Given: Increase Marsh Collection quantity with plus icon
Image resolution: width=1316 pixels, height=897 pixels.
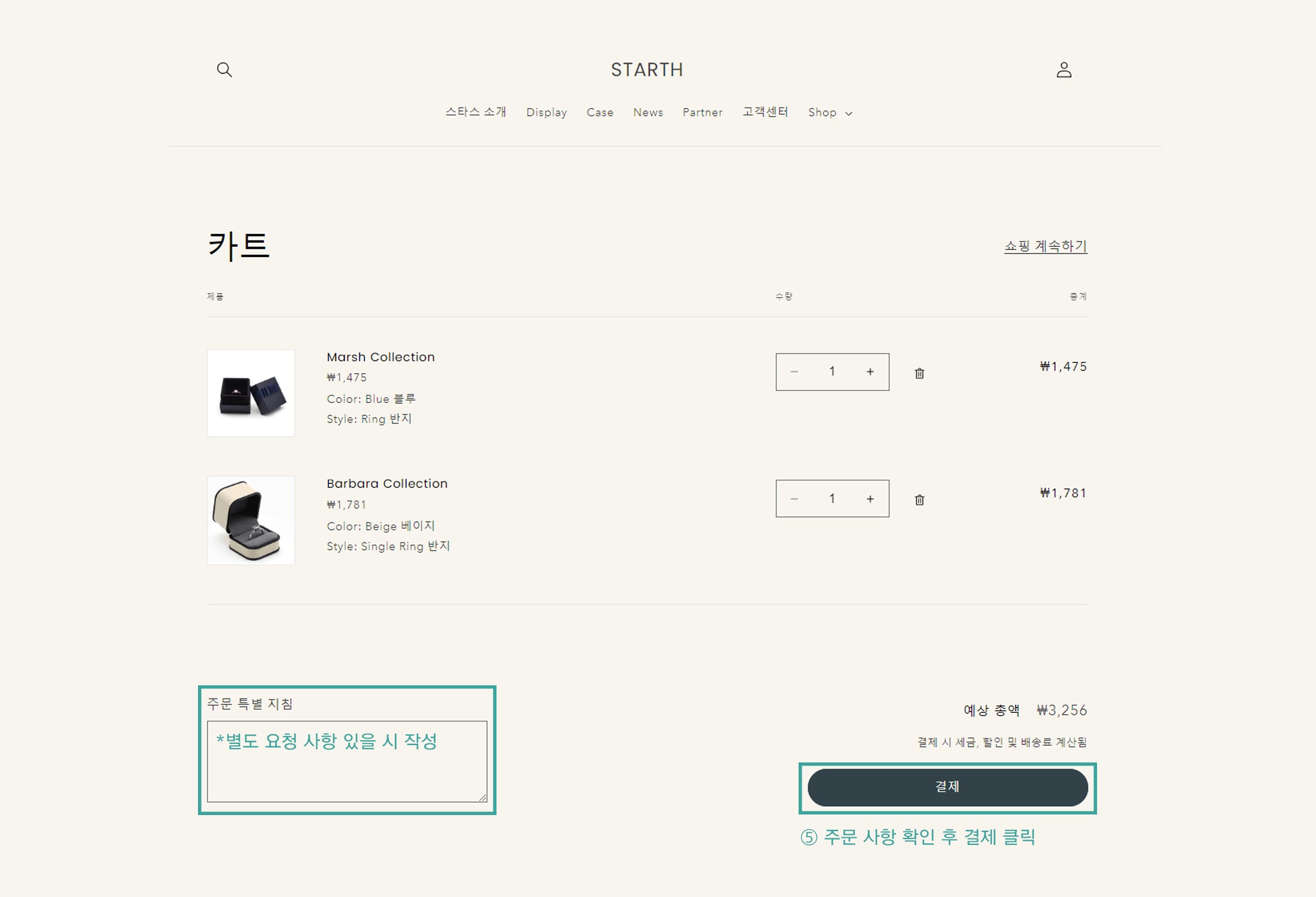Looking at the screenshot, I should tap(870, 371).
